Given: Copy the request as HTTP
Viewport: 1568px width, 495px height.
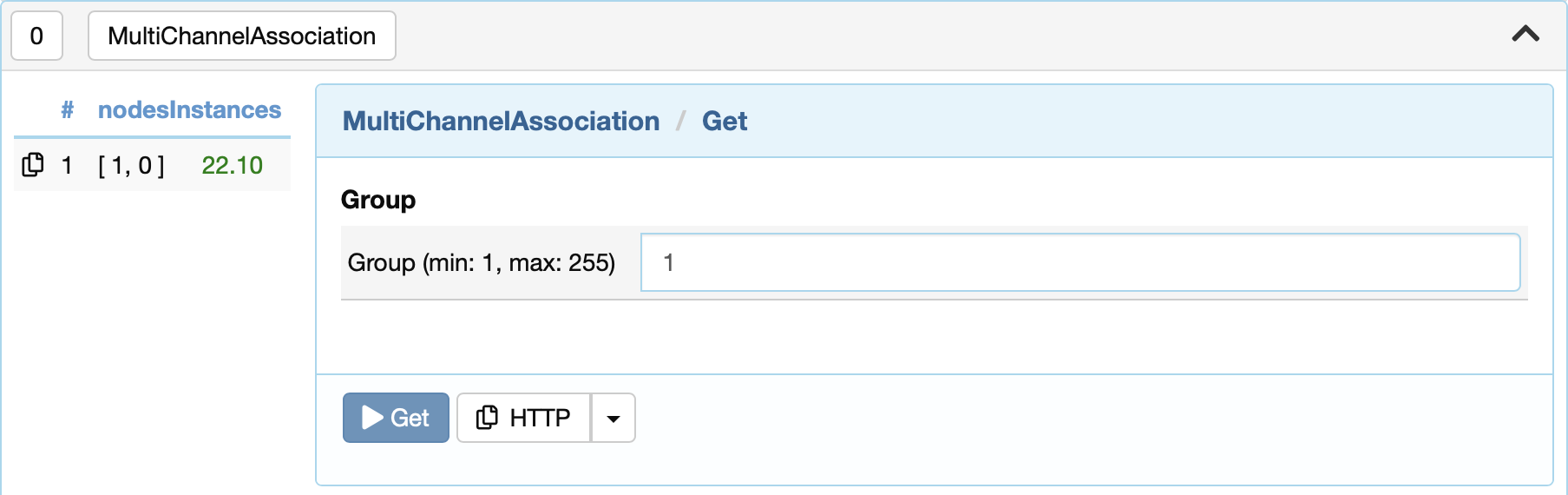Looking at the screenshot, I should (523, 418).
